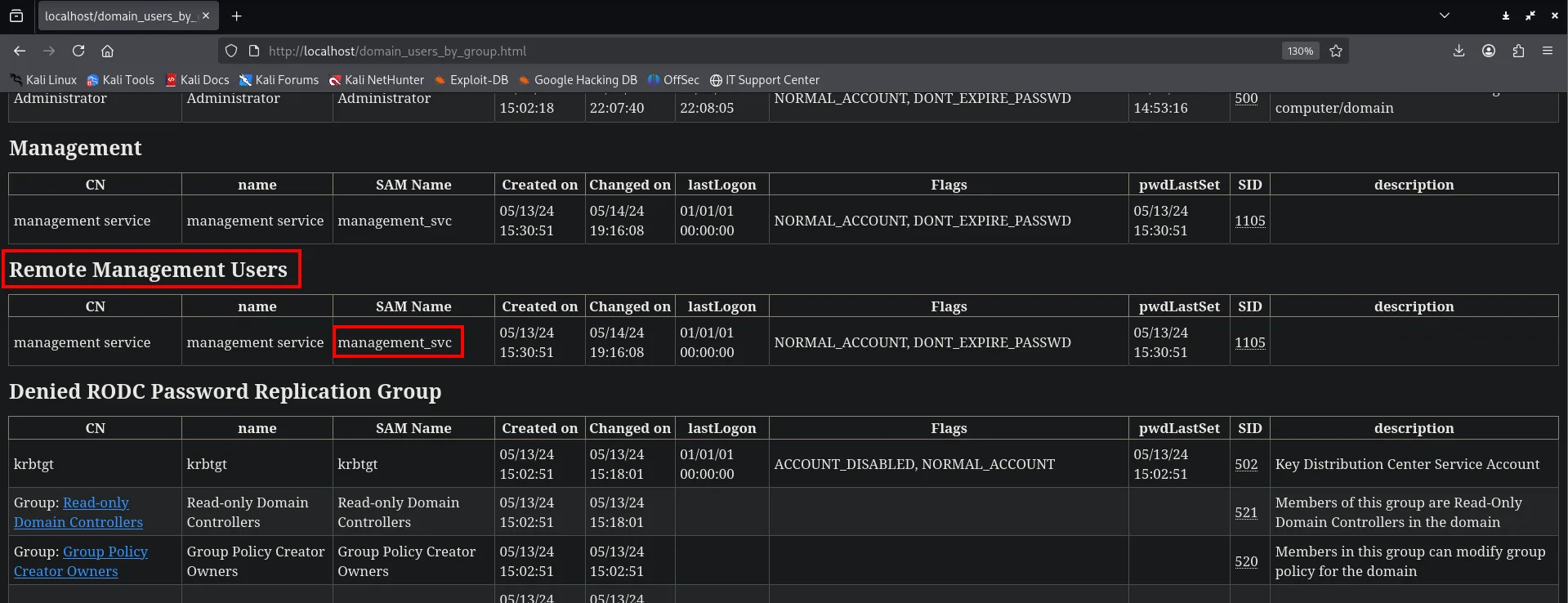Open the browser home page

tap(107, 51)
